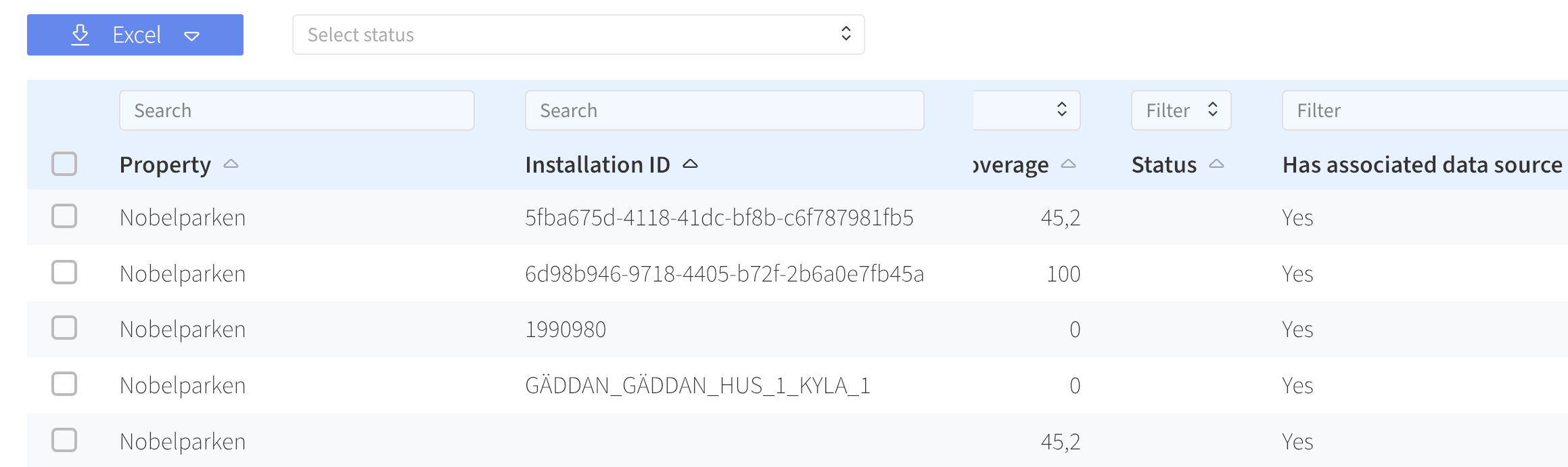The height and width of the screenshot is (467, 1568).
Task: Toggle the select-all header checkbox
Action: 64,164
